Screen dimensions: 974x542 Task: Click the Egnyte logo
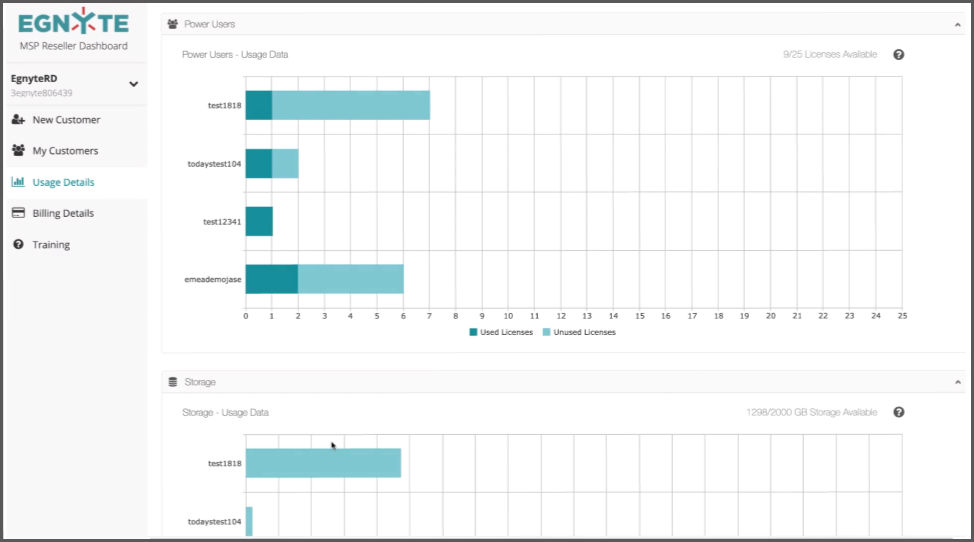pos(74,21)
